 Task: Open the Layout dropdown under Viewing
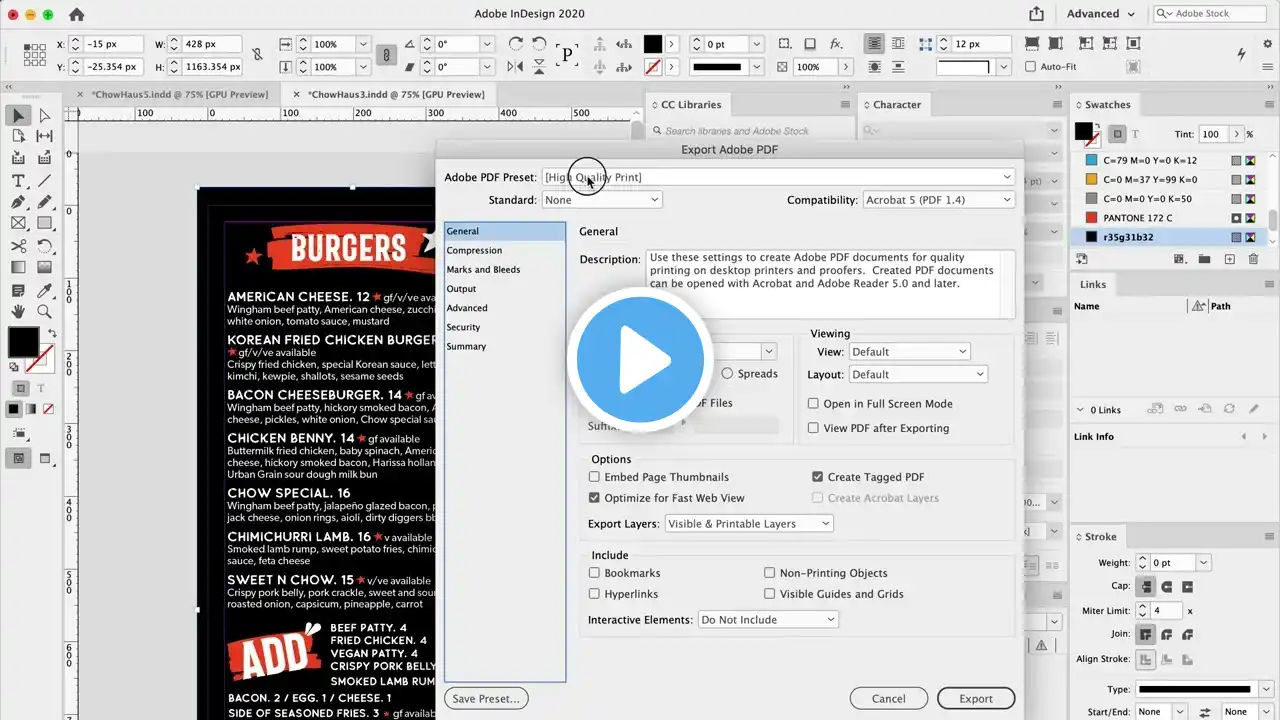[918, 375]
